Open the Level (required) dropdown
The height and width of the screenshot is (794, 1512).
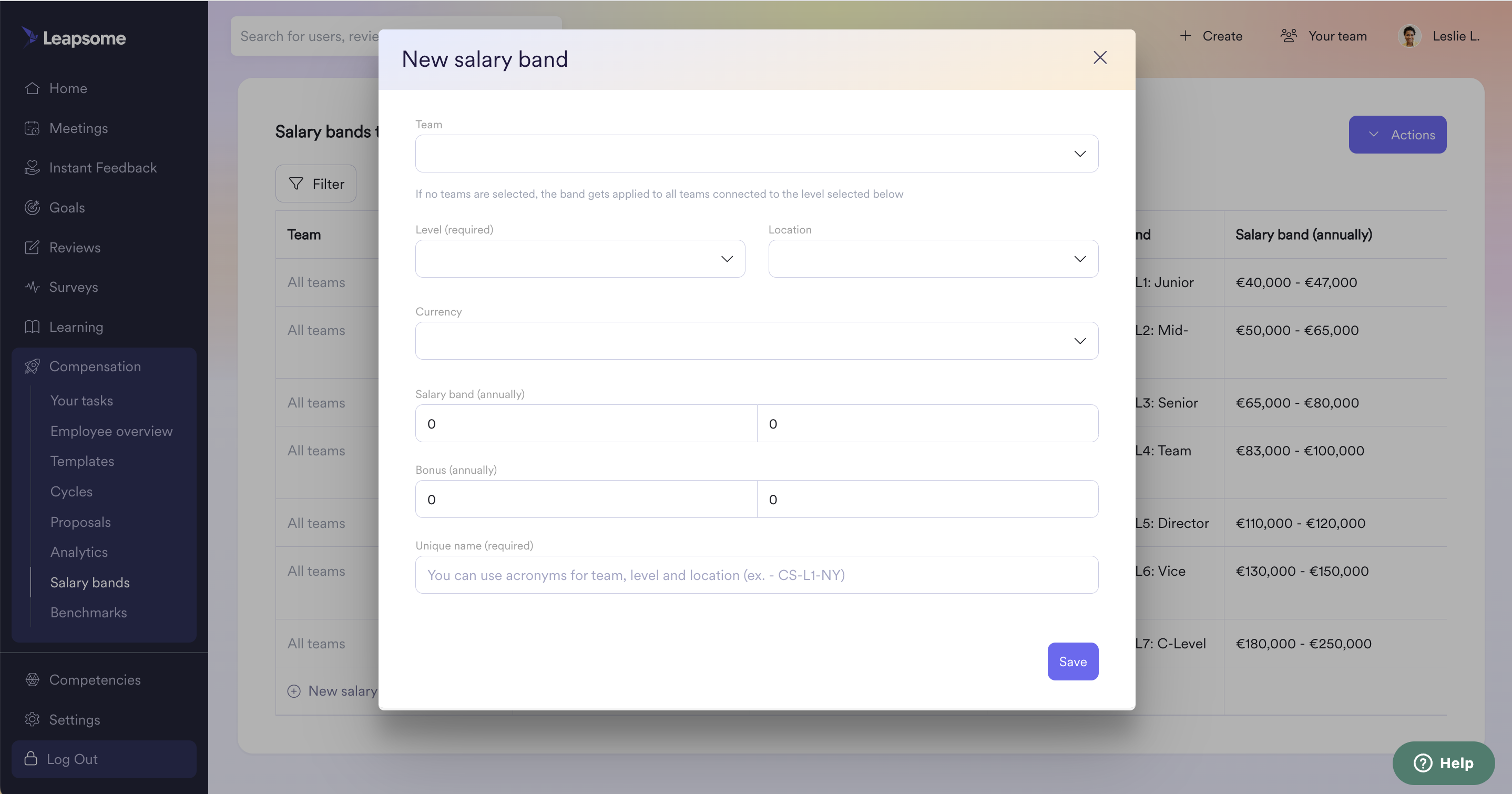click(580, 259)
